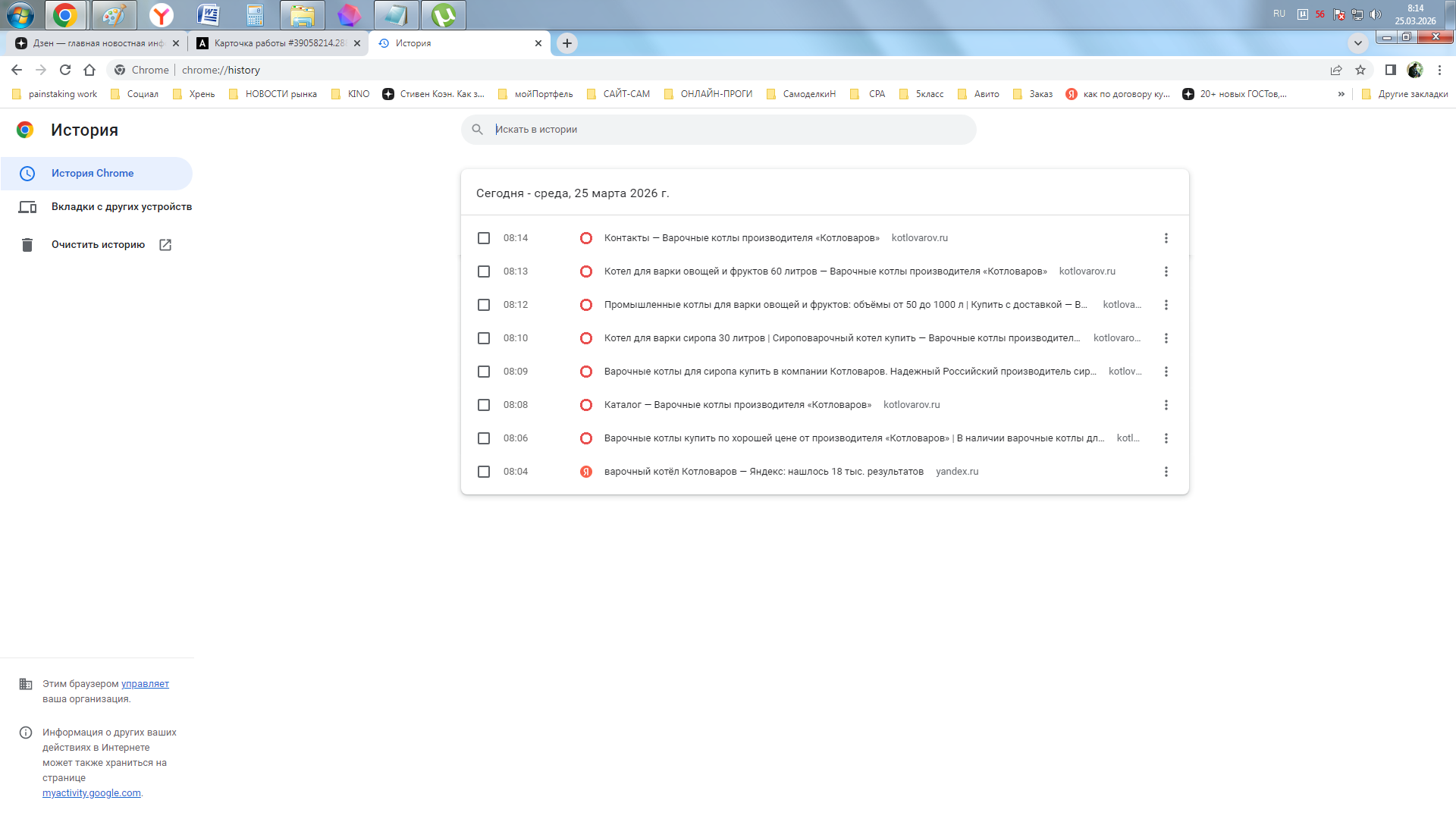Click the new tab plus button

click(x=567, y=43)
